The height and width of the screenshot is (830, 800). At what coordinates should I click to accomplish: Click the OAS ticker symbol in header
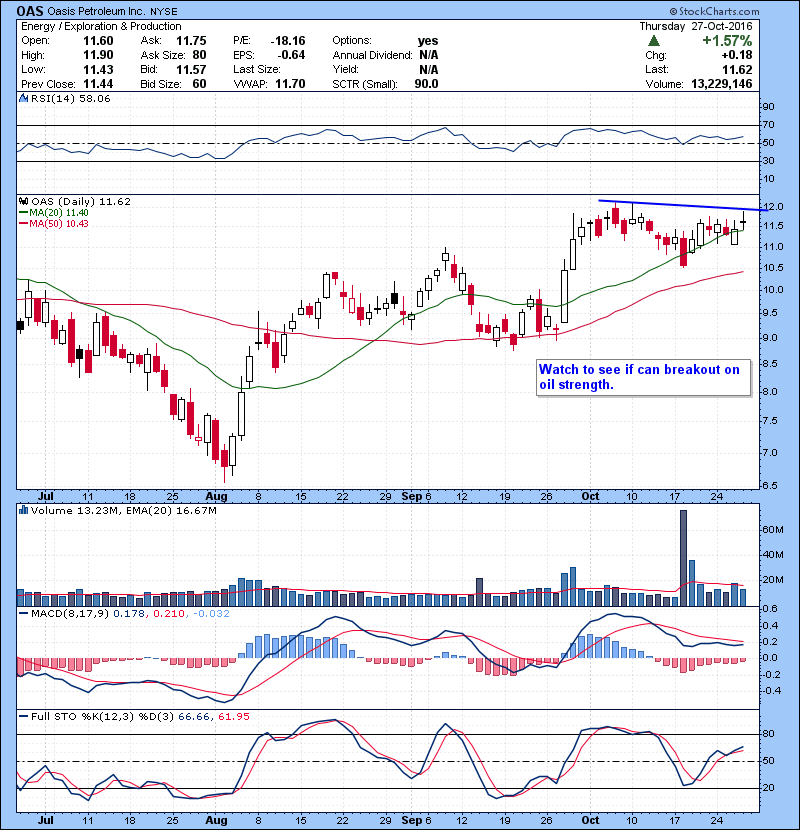pyautogui.click(x=30, y=11)
